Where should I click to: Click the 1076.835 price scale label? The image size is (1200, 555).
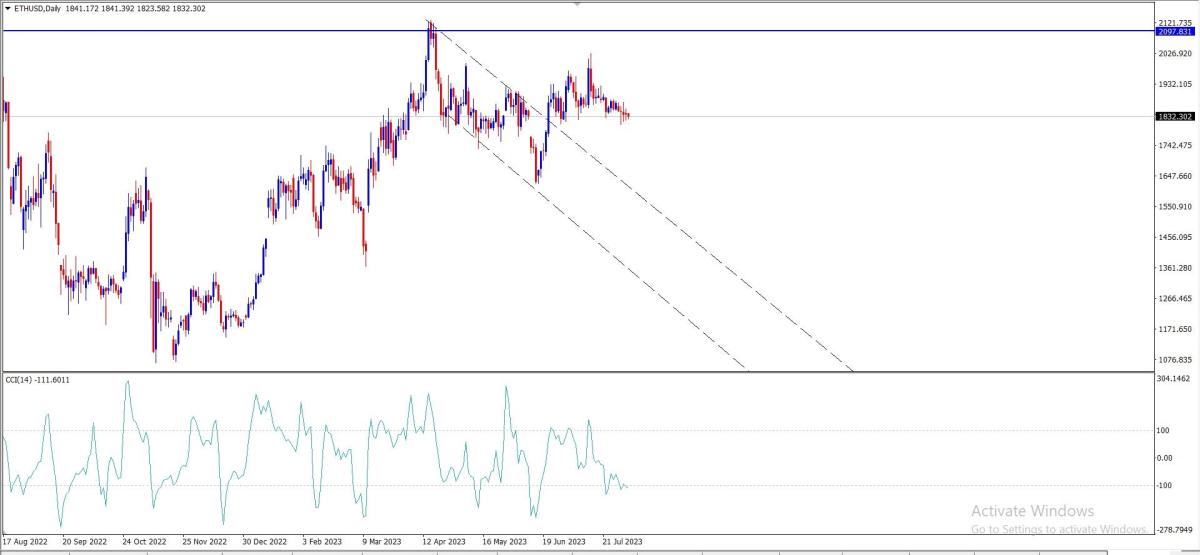click(1174, 360)
